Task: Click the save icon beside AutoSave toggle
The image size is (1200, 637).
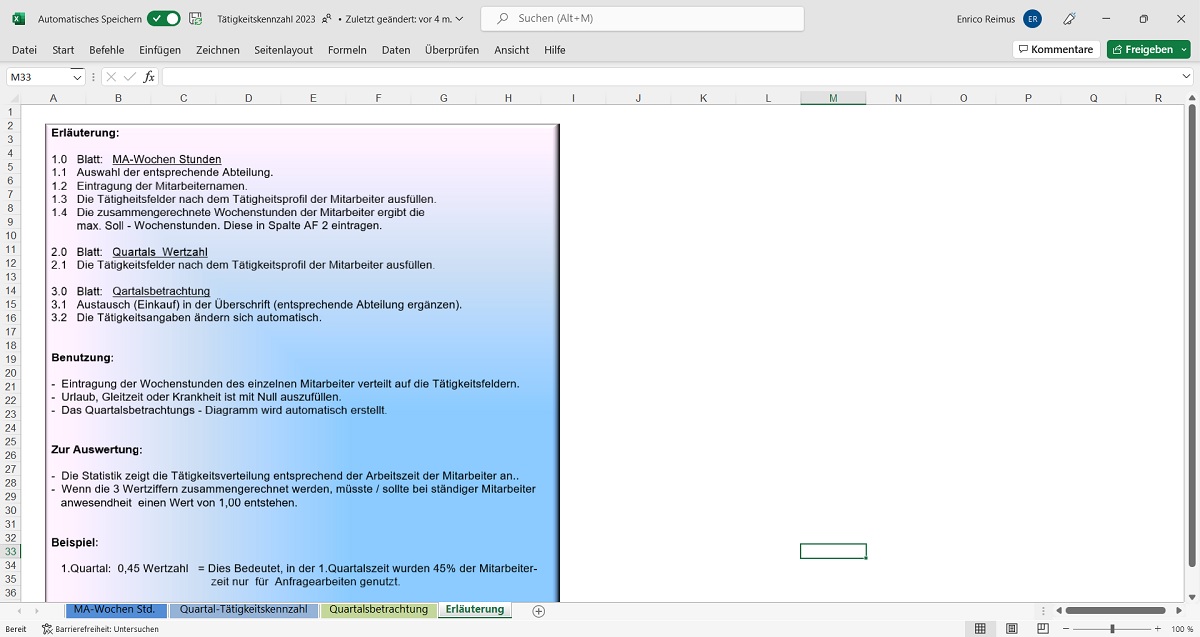Action: point(195,18)
